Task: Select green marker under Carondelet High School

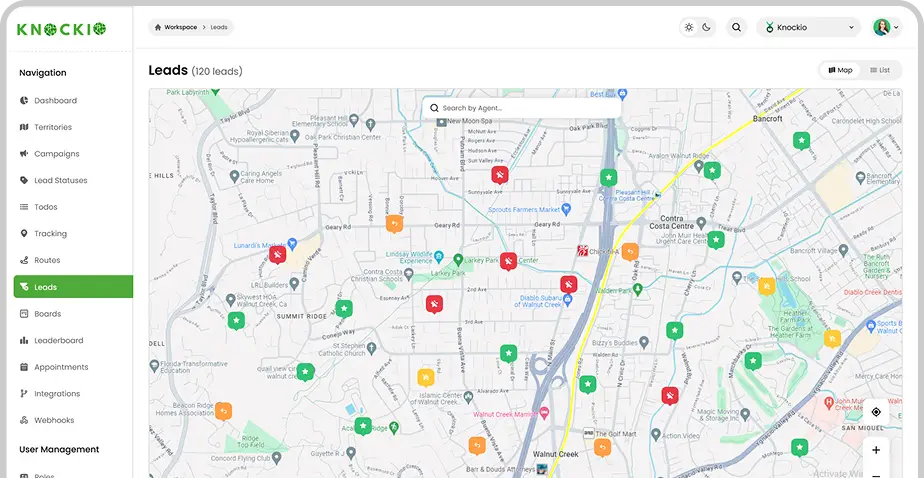Action: (801, 141)
